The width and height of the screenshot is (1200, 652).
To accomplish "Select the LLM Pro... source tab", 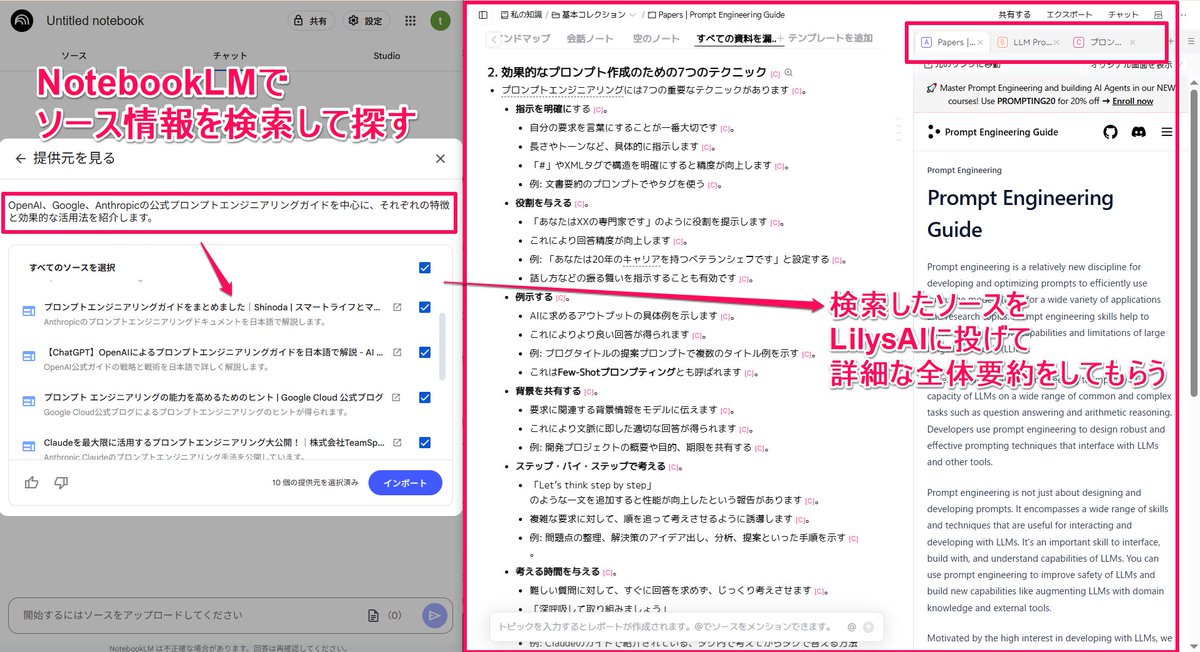I will pos(1027,42).
